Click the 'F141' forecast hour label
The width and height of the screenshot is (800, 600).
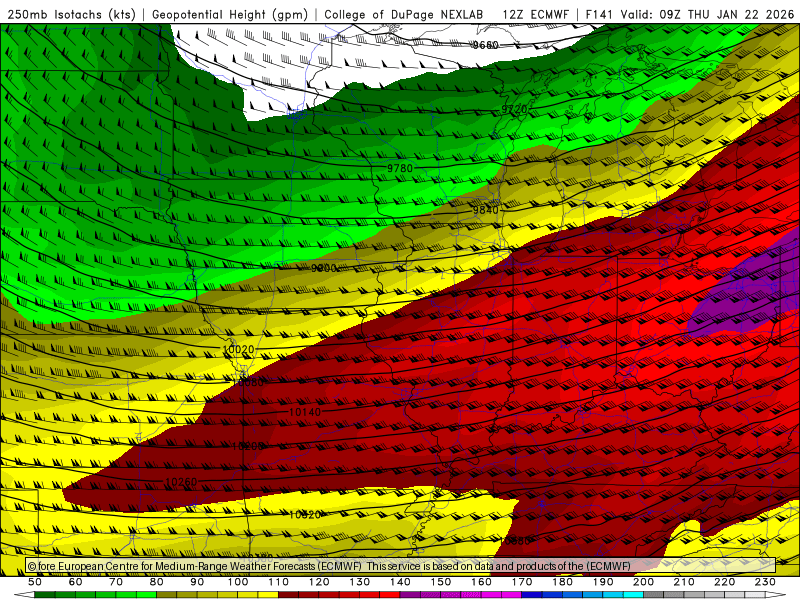pyautogui.click(x=600, y=14)
